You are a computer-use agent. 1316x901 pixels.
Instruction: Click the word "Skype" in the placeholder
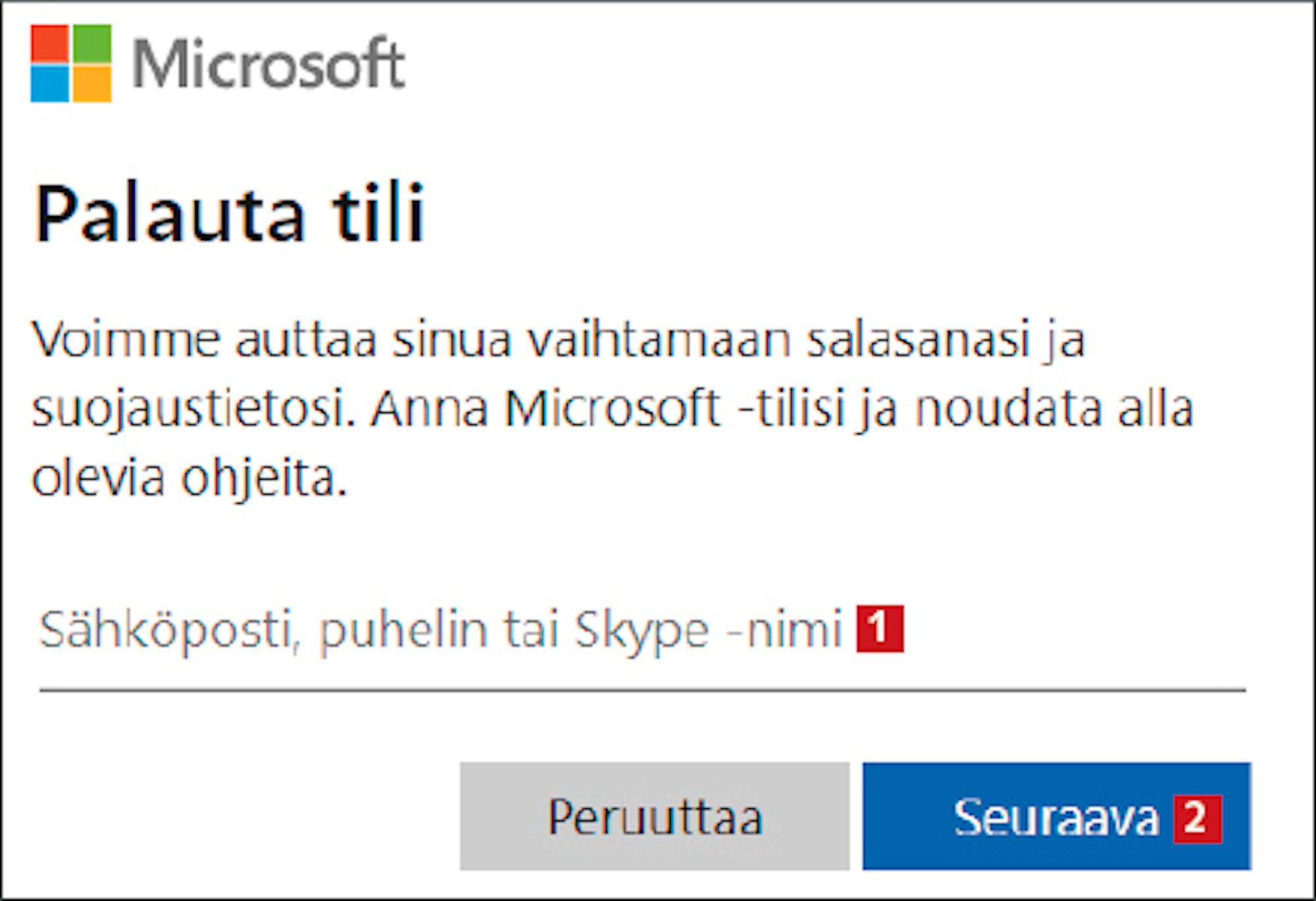642,630
